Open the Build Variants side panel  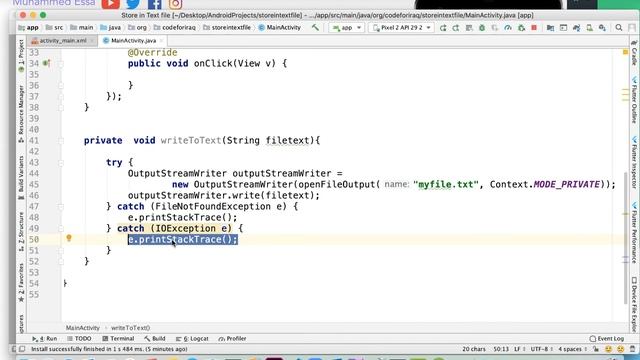click(x=21, y=178)
